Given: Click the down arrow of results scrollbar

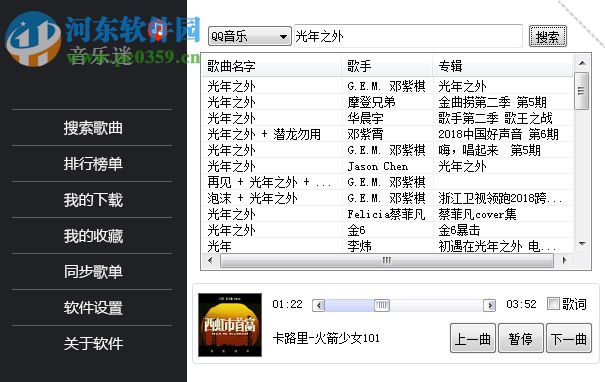Looking at the screenshot, I should click(x=582, y=244).
